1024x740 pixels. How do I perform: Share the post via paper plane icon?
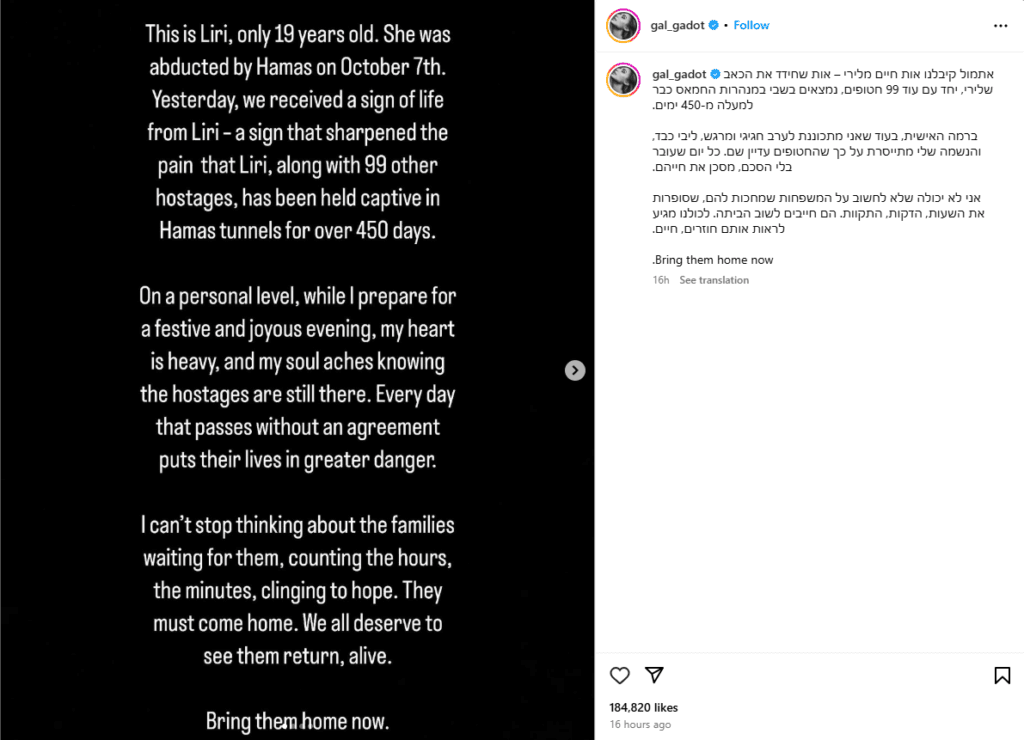pyautogui.click(x=654, y=675)
